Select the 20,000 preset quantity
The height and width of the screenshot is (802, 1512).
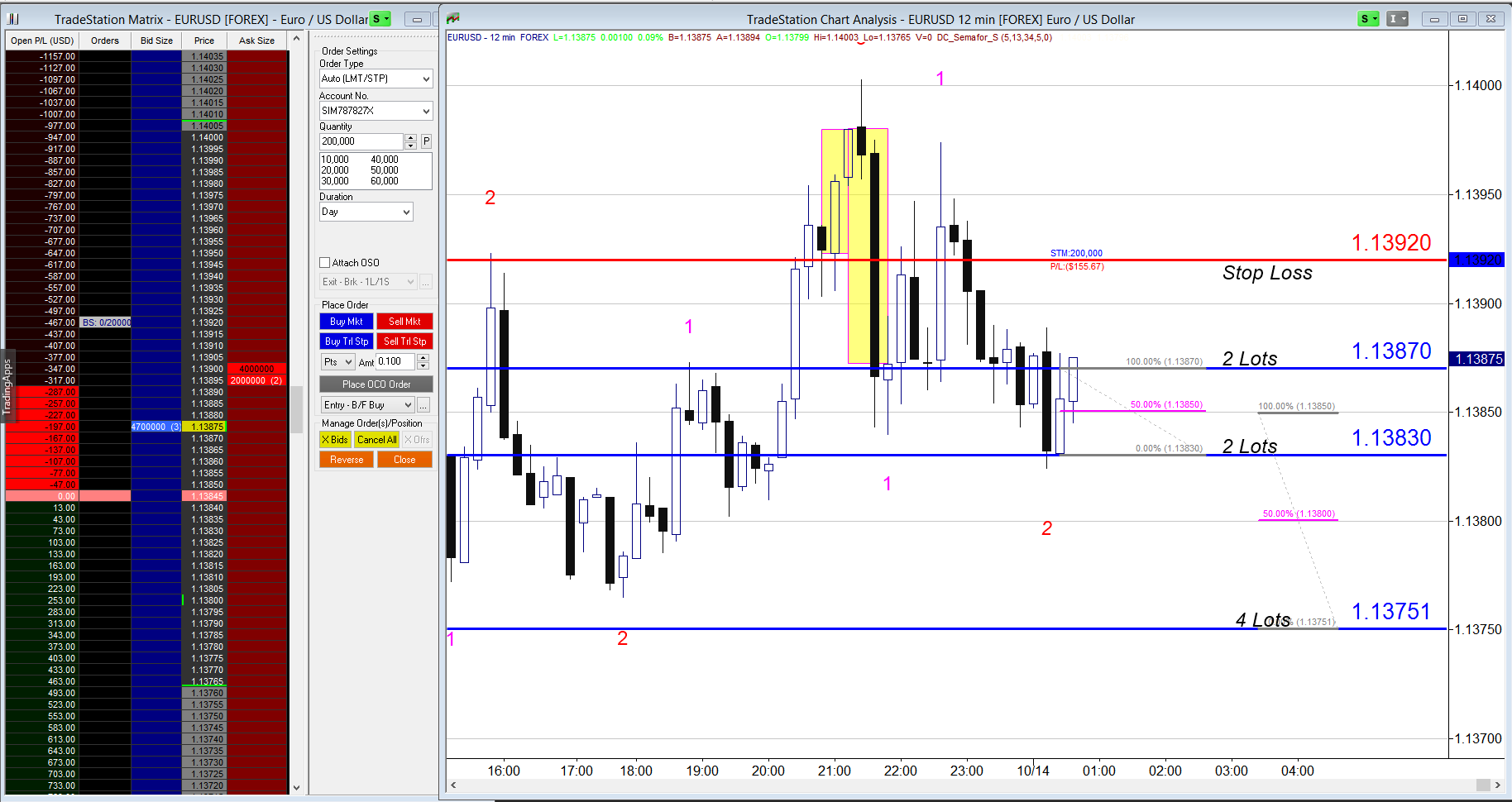coord(335,170)
